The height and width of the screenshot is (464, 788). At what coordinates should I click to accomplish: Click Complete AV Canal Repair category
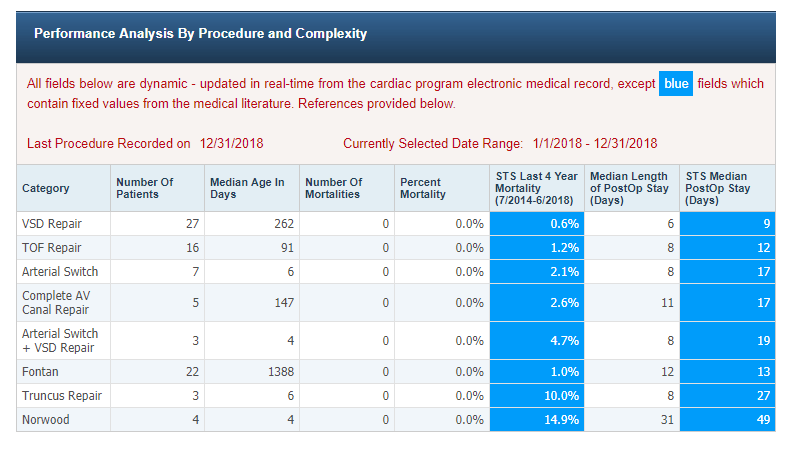point(60,303)
